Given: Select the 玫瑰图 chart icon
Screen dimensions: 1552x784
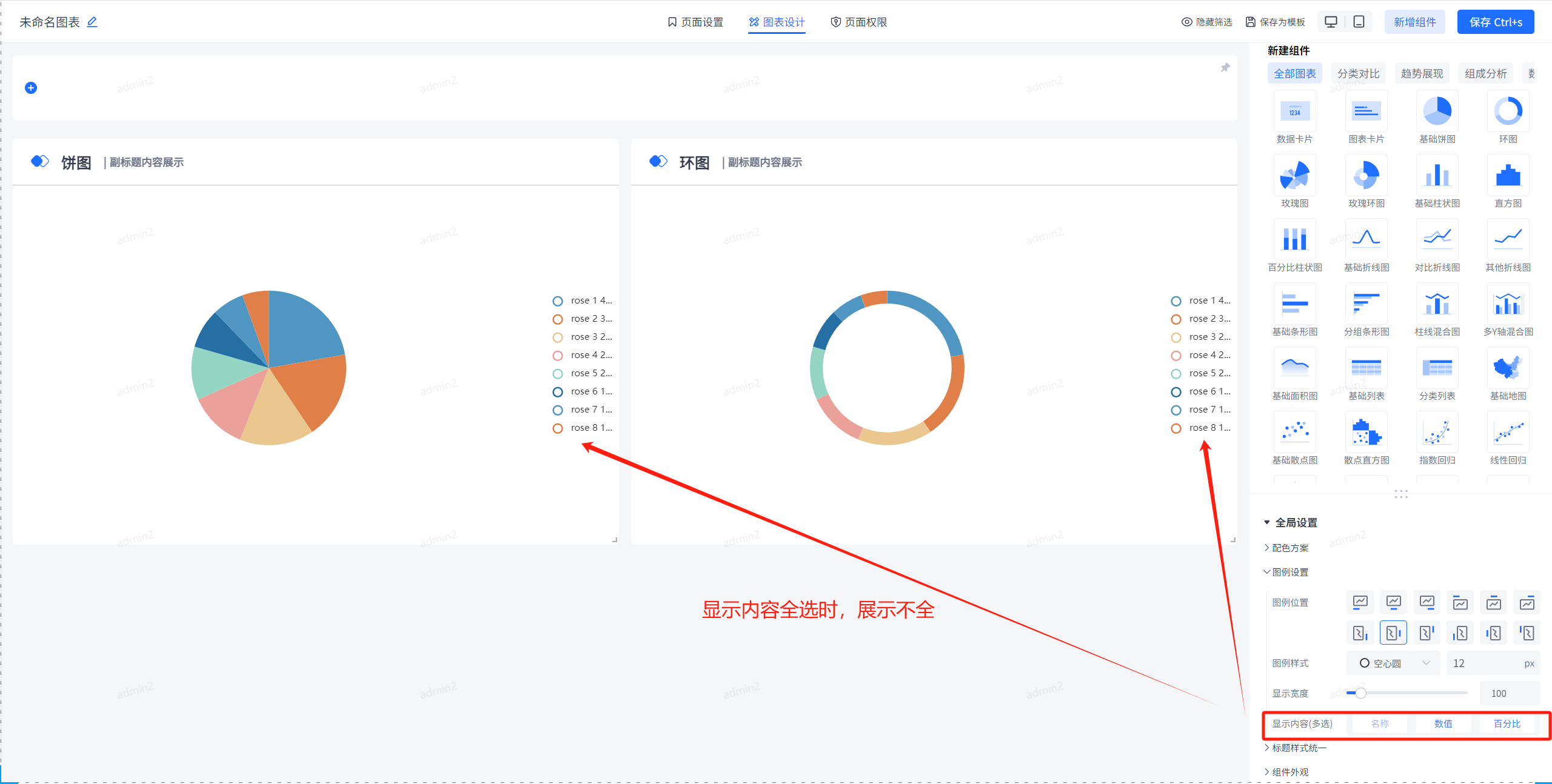Looking at the screenshot, I should (1294, 176).
